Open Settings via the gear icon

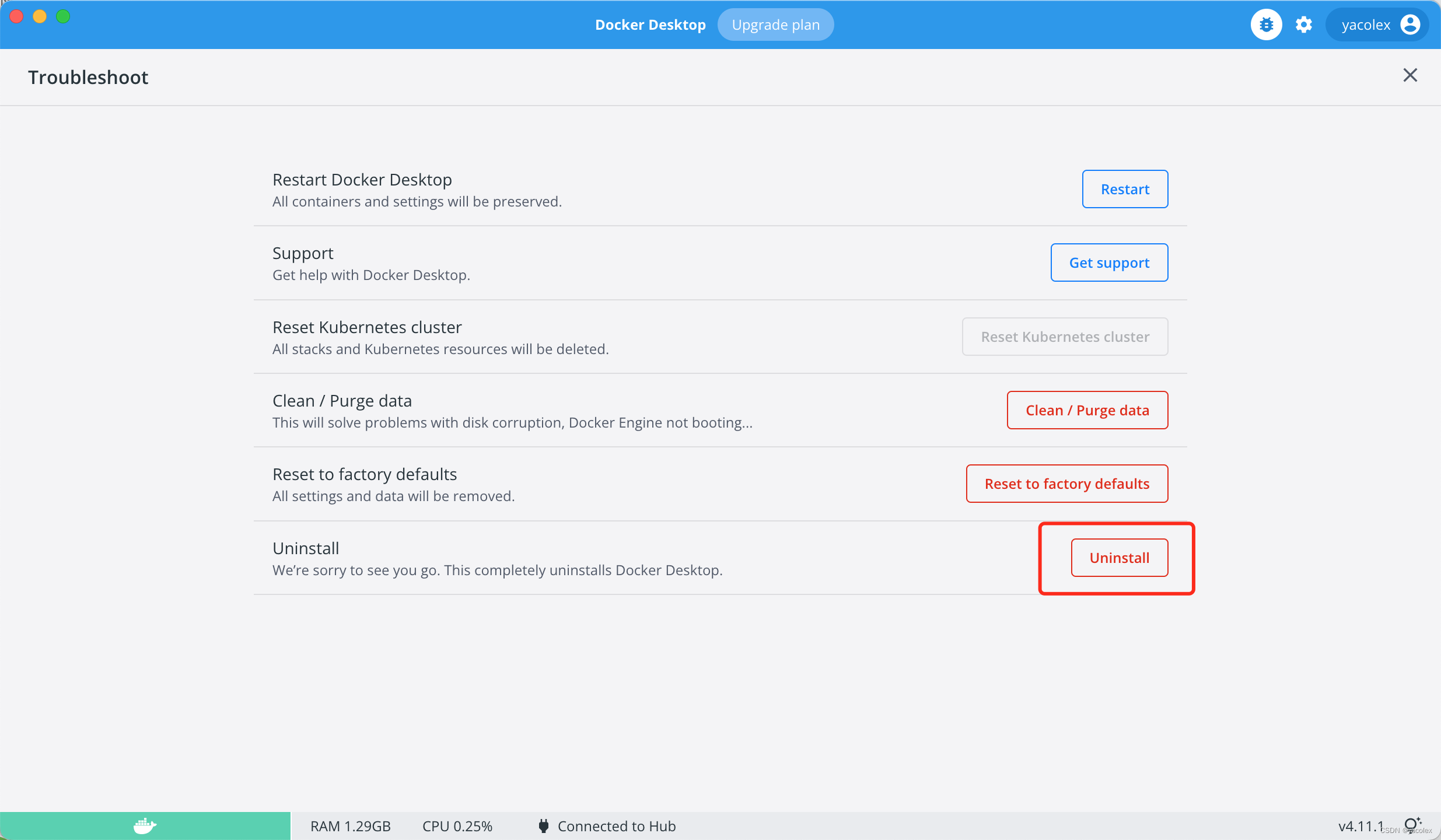(x=1304, y=24)
